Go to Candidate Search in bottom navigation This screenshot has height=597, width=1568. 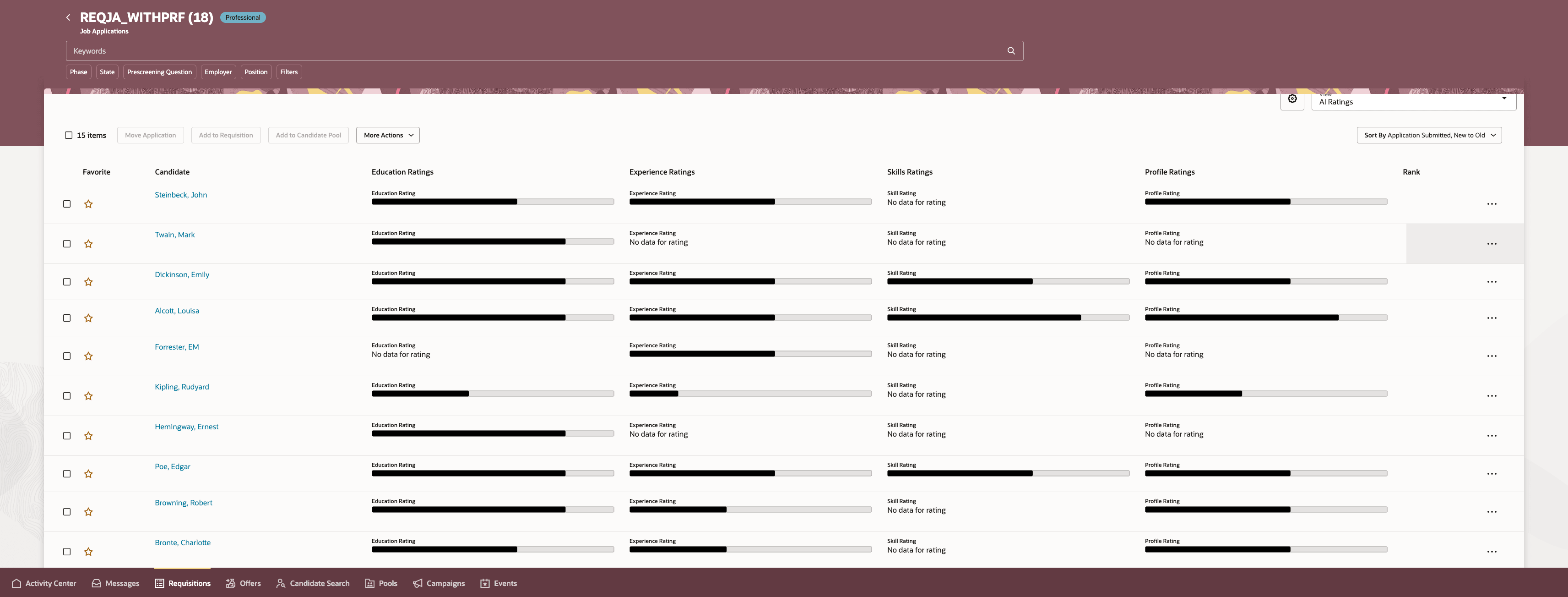coord(313,584)
